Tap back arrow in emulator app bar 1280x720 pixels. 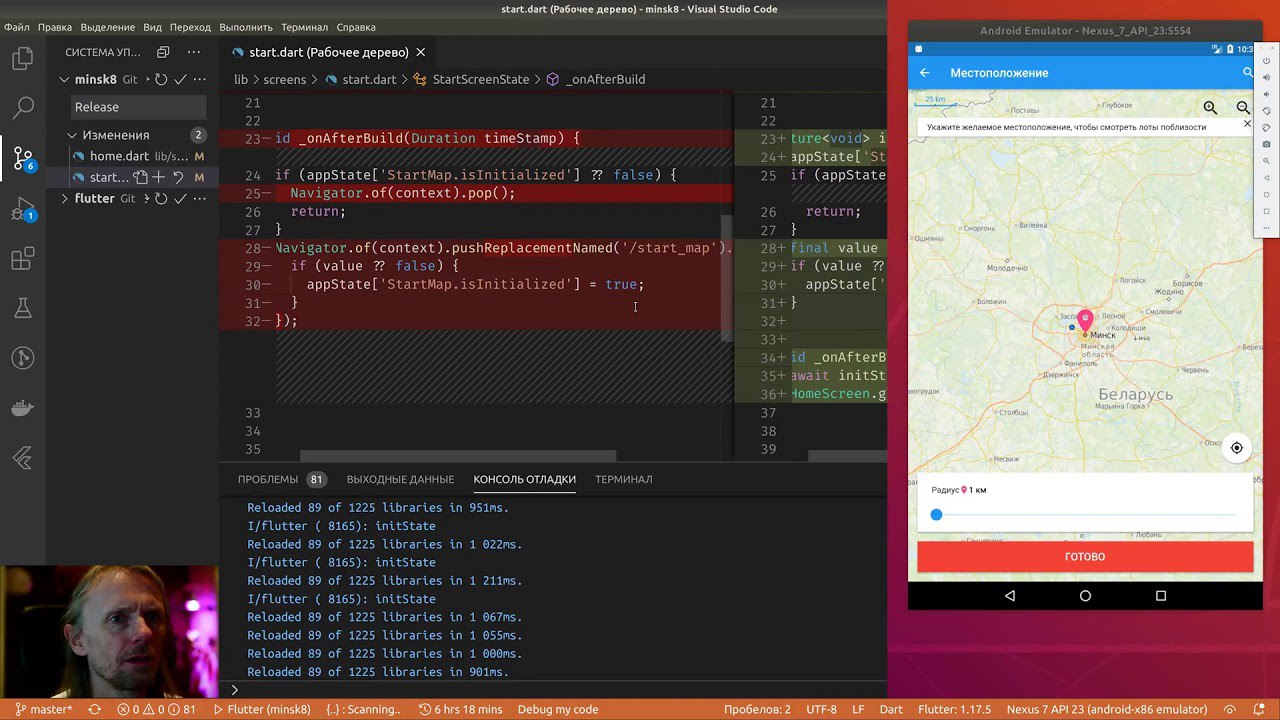pyautogui.click(x=925, y=72)
